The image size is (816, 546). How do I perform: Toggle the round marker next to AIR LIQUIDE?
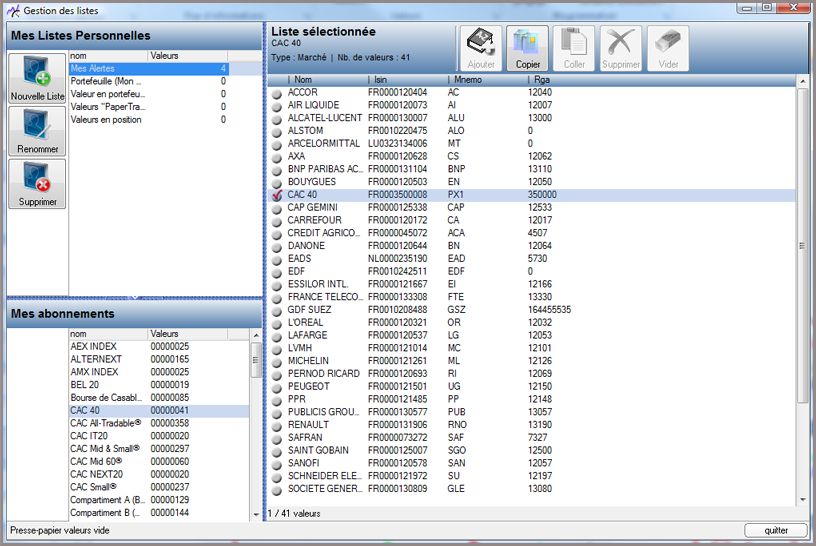[277, 106]
